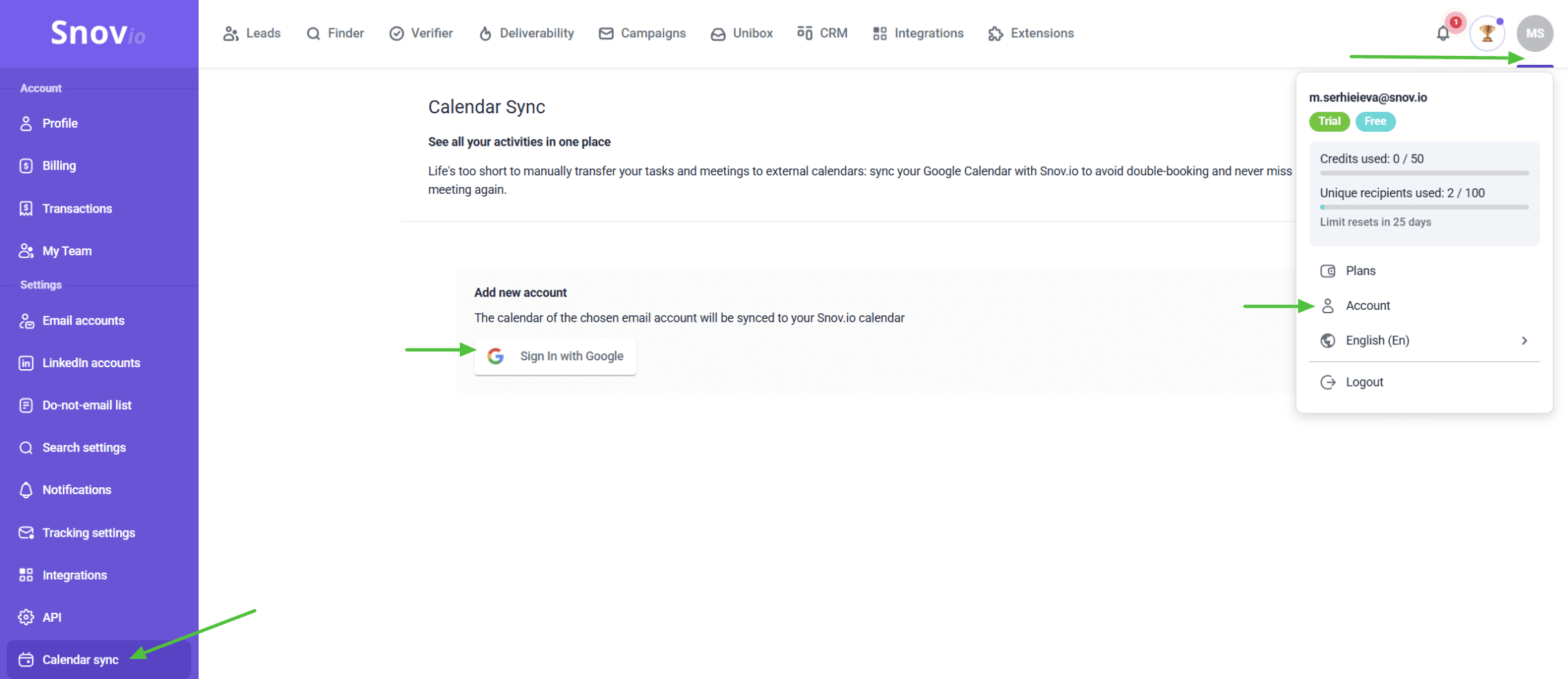
Task: Click the notifications bell icon
Action: point(1443,33)
